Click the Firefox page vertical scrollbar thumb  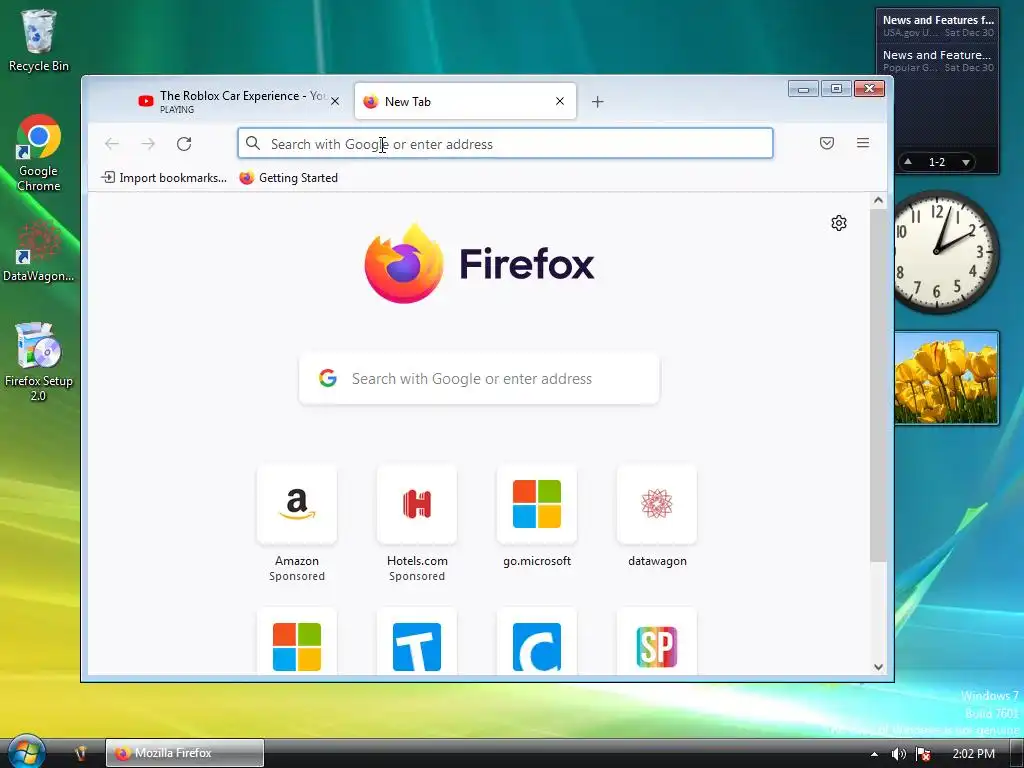tap(878, 385)
